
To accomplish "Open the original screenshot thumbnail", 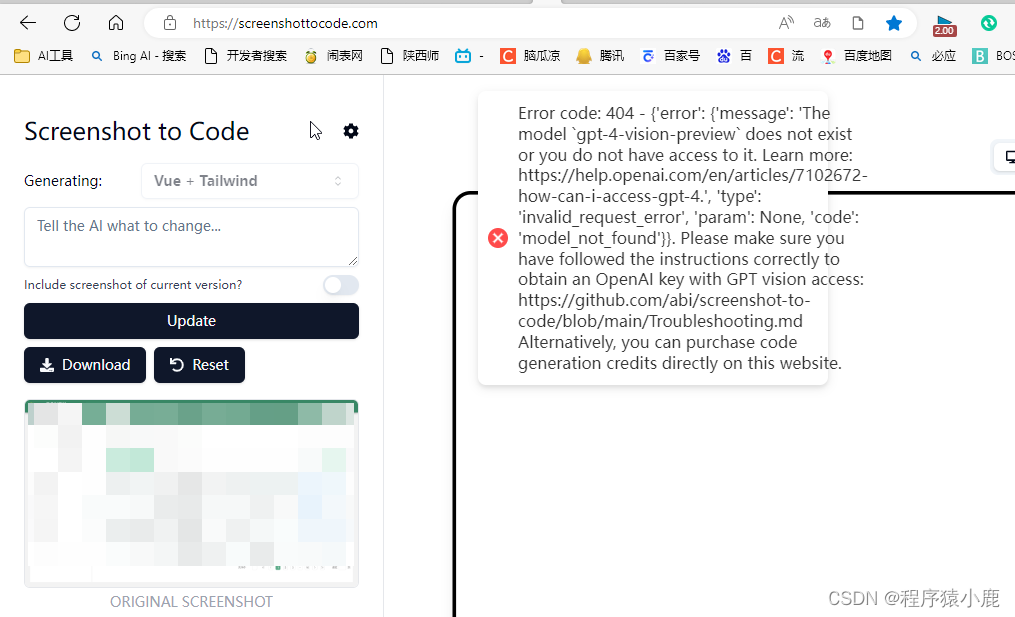I will coord(192,493).
